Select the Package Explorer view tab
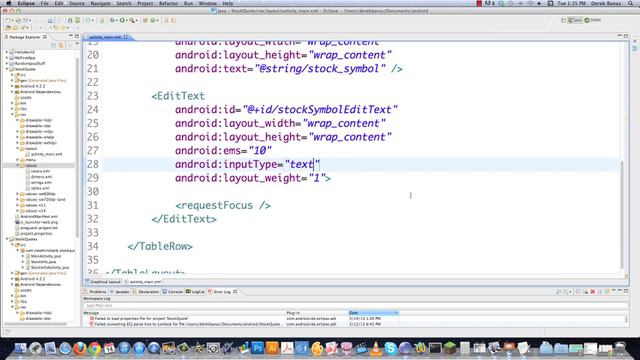The image size is (640, 360). (x=24, y=37)
